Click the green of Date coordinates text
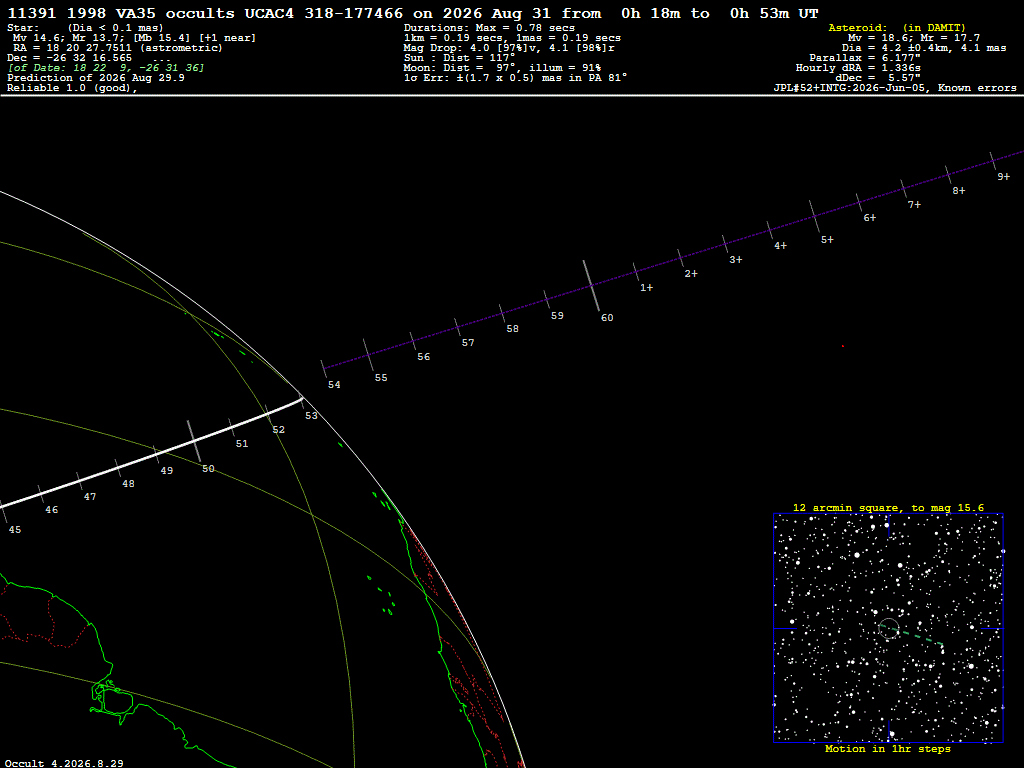This screenshot has height=768, width=1024. click(x=106, y=68)
